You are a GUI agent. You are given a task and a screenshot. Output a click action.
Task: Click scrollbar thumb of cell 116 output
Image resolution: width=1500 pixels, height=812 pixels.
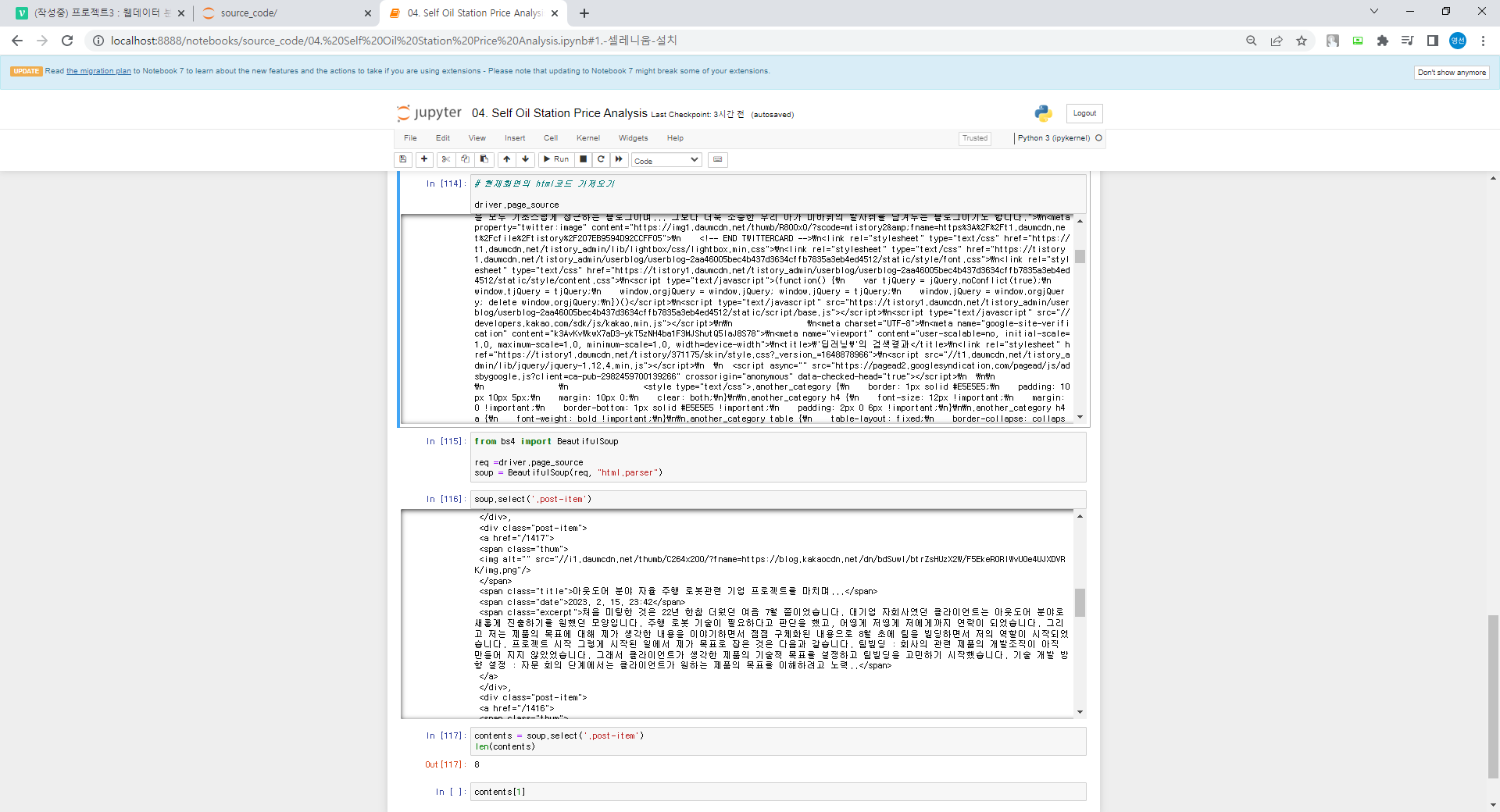point(1080,602)
